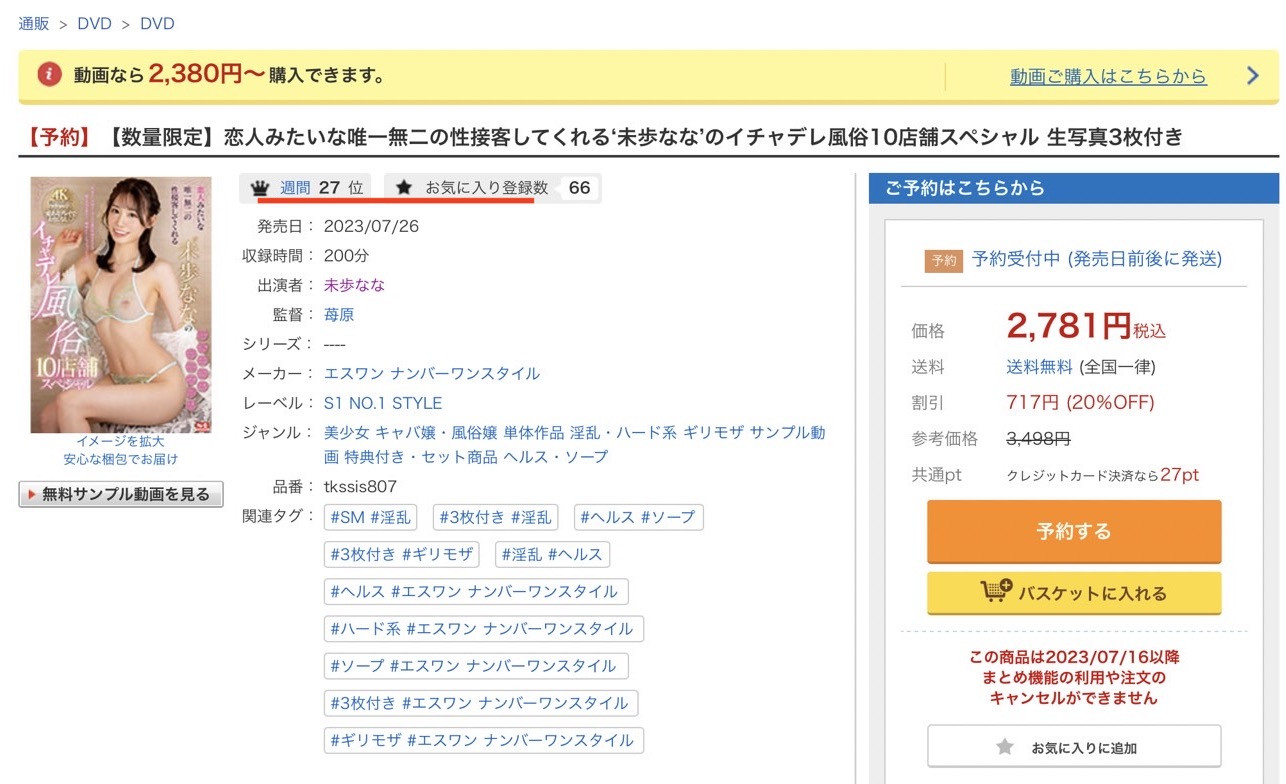Click the right chevron arrow in the banner

coord(1252,76)
